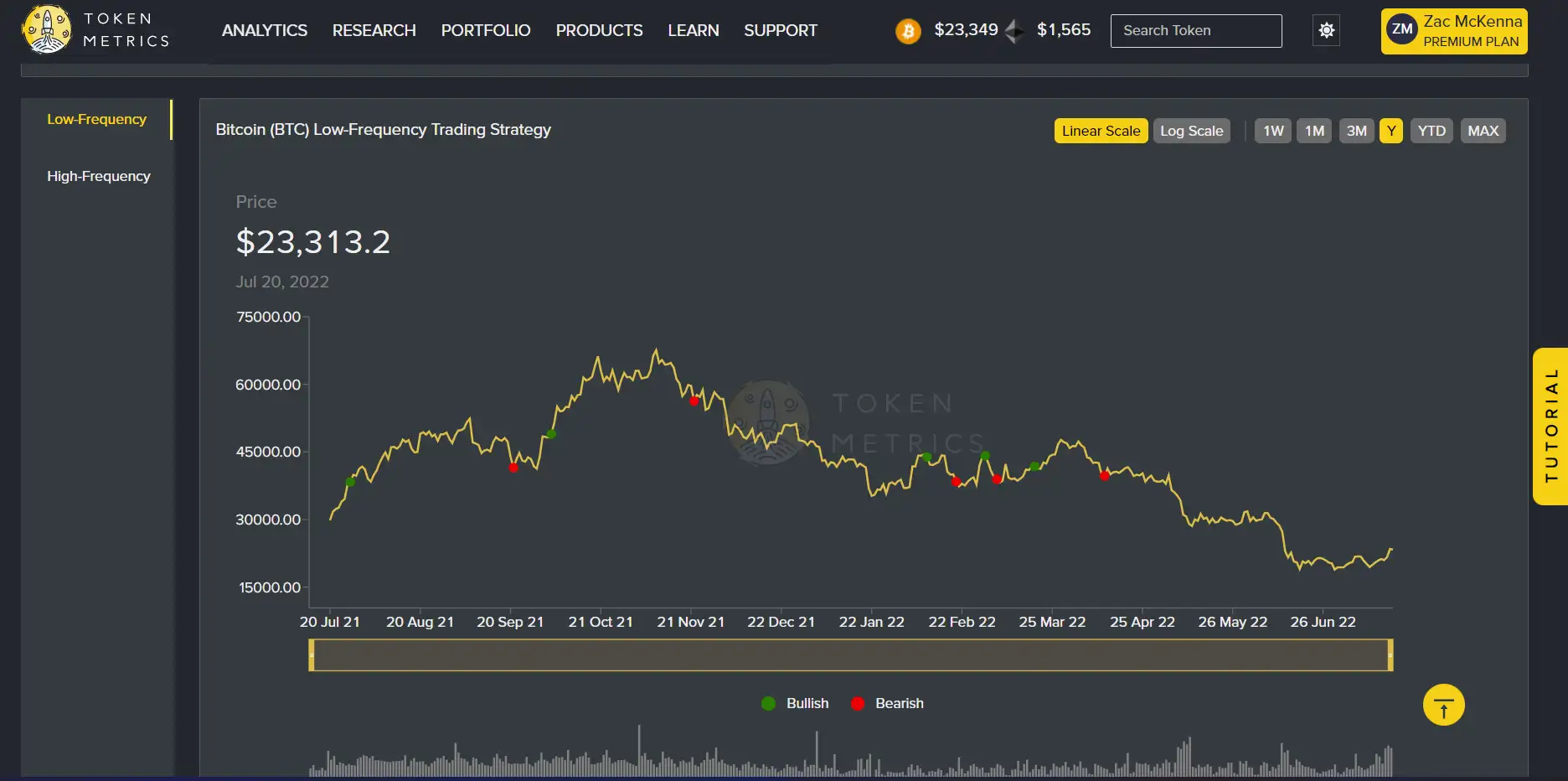Click the Token Metrics logo icon
This screenshot has height=781, width=1568.
pos(47,29)
